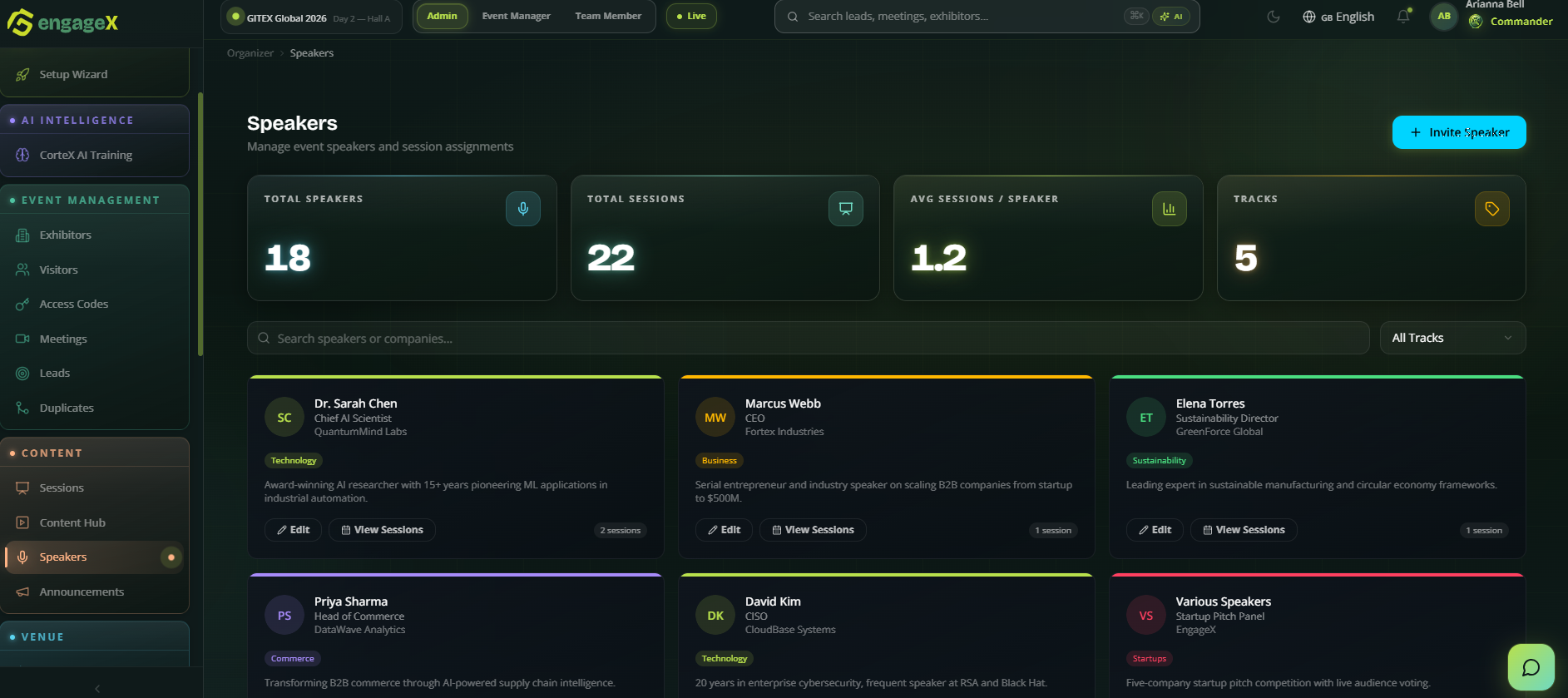Open the All Tracks filter dropdown
Viewport: 1568px width, 698px height.
coord(1452,338)
